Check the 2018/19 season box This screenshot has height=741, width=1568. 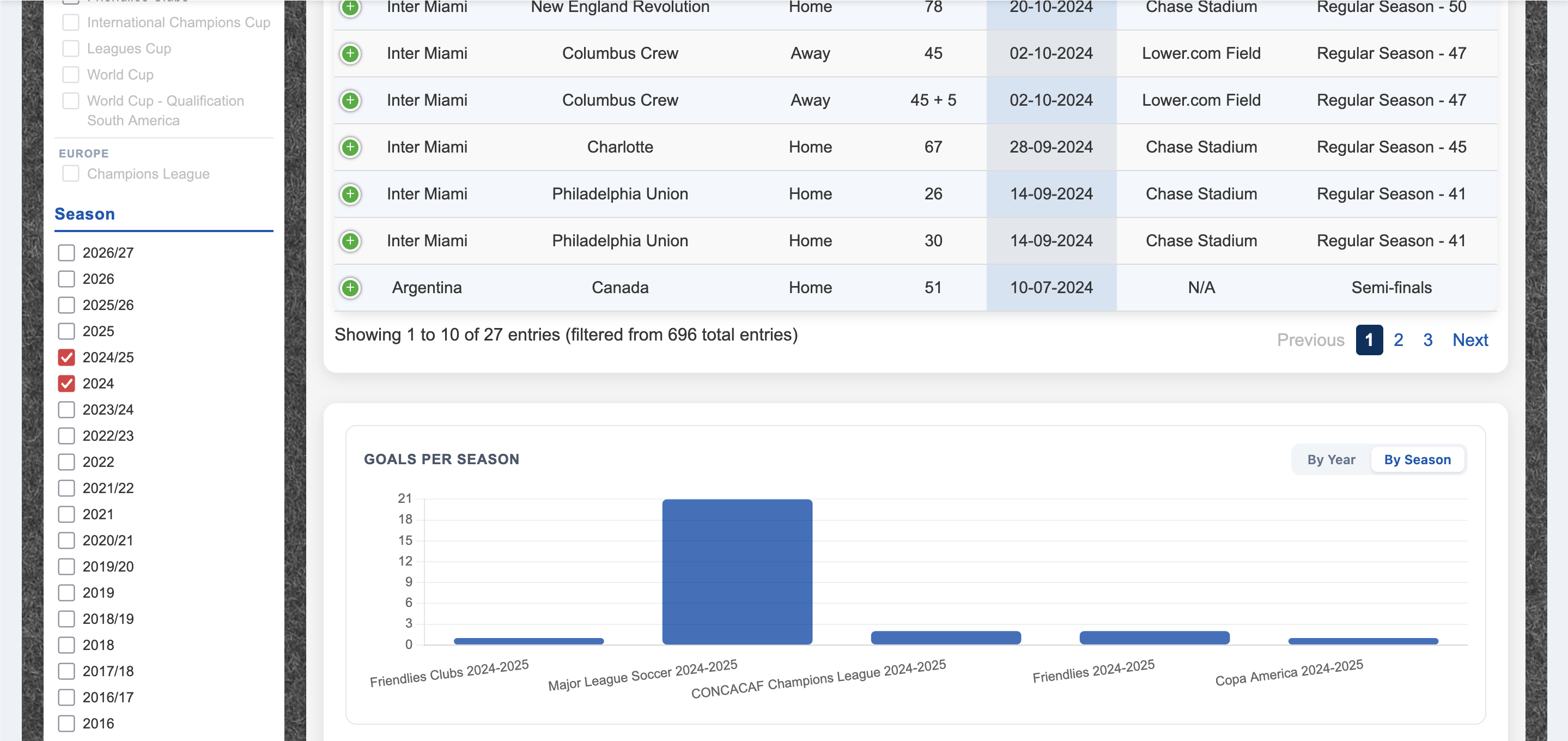coord(66,619)
